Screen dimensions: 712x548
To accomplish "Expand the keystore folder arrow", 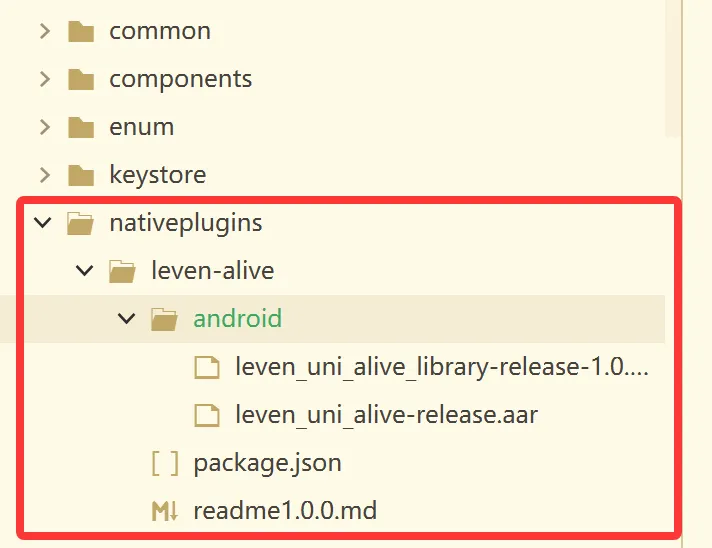I will 44,175.
